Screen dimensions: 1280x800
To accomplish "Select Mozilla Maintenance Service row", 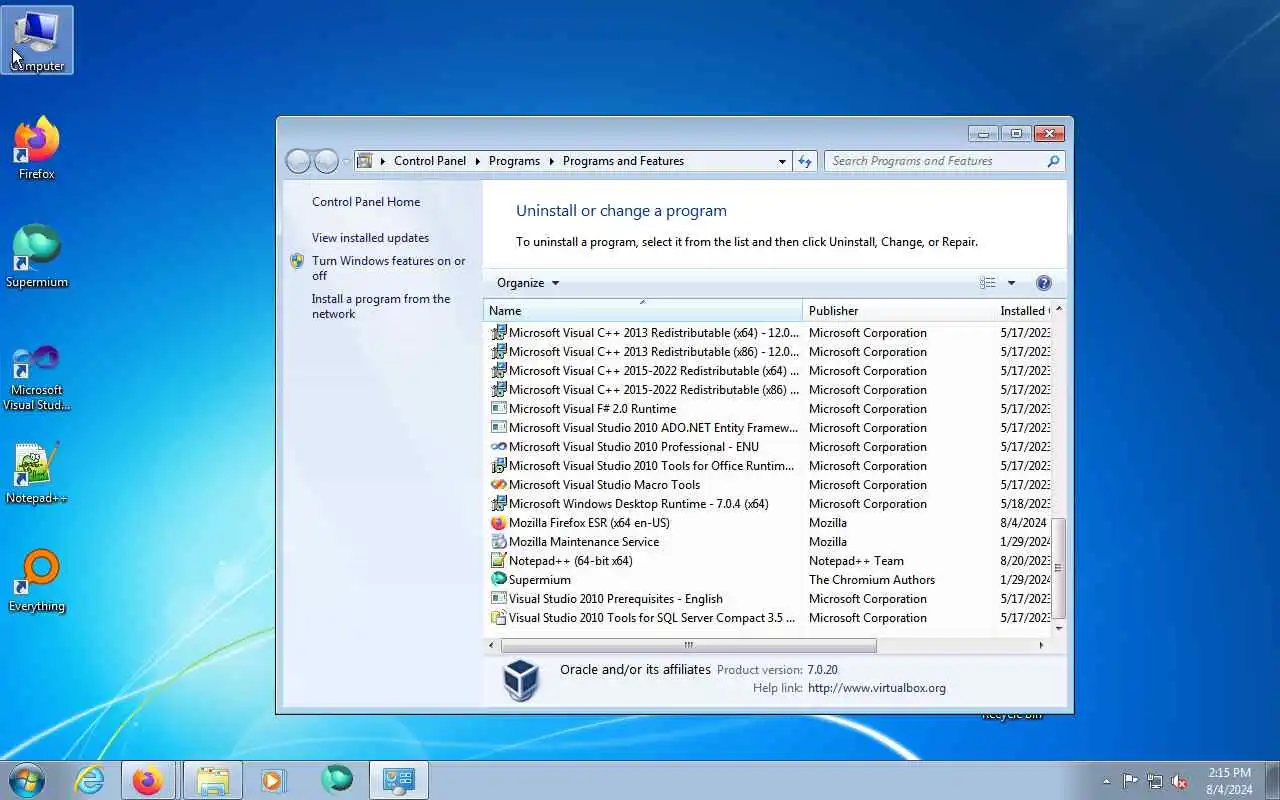I will pyautogui.click(x=769, y=542).
